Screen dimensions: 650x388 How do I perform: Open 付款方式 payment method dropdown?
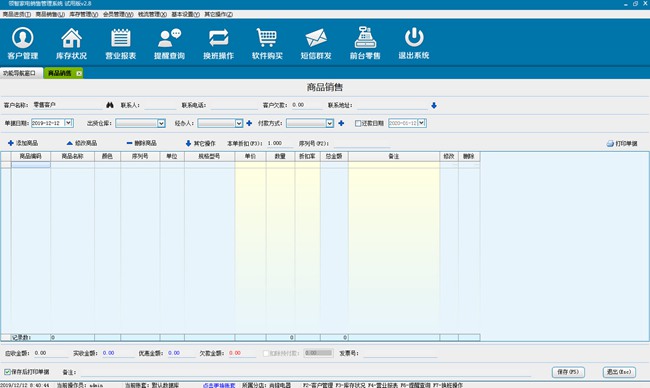pos(330,123)
